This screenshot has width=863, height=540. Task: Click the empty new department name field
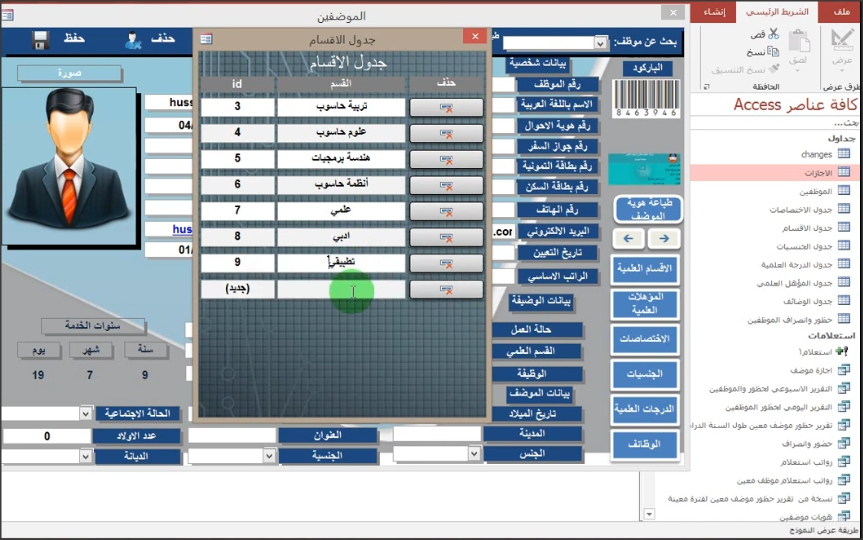click(341, 289)
